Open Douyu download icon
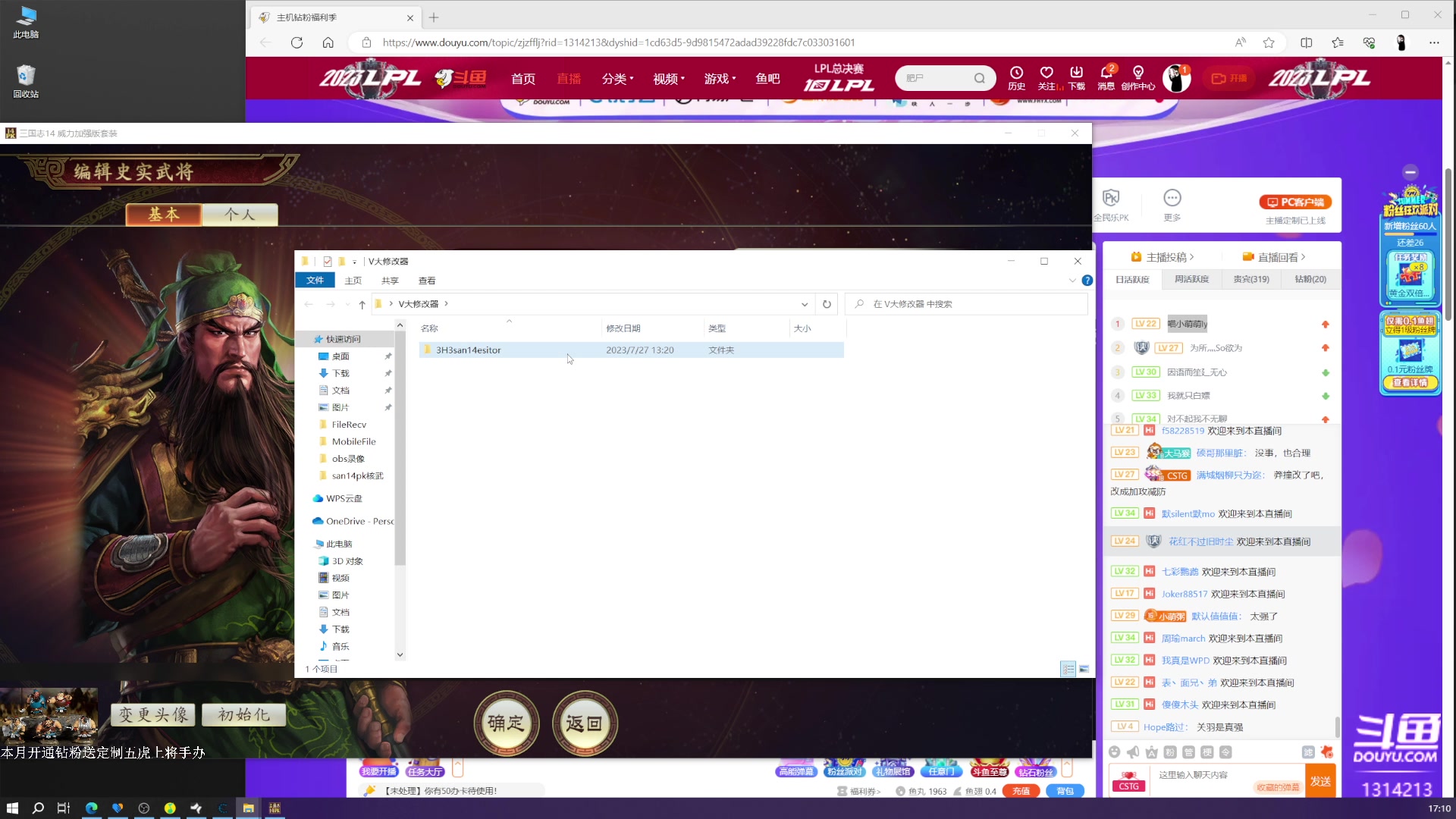The width and height of the screenshot is (1456, 819). pos(1076,77)
